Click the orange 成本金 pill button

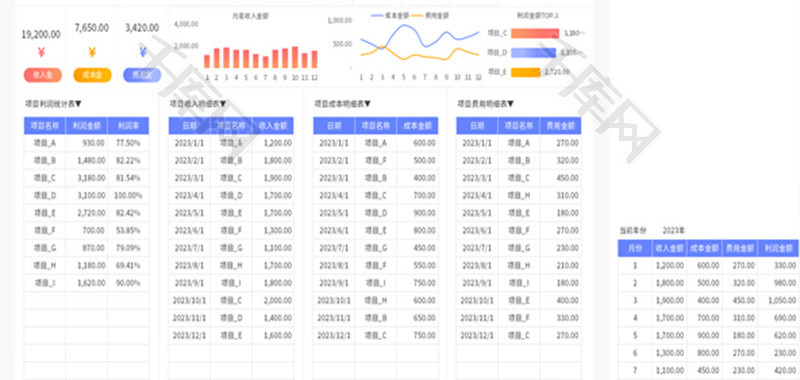pyautogui.click(x=92, y=75)
